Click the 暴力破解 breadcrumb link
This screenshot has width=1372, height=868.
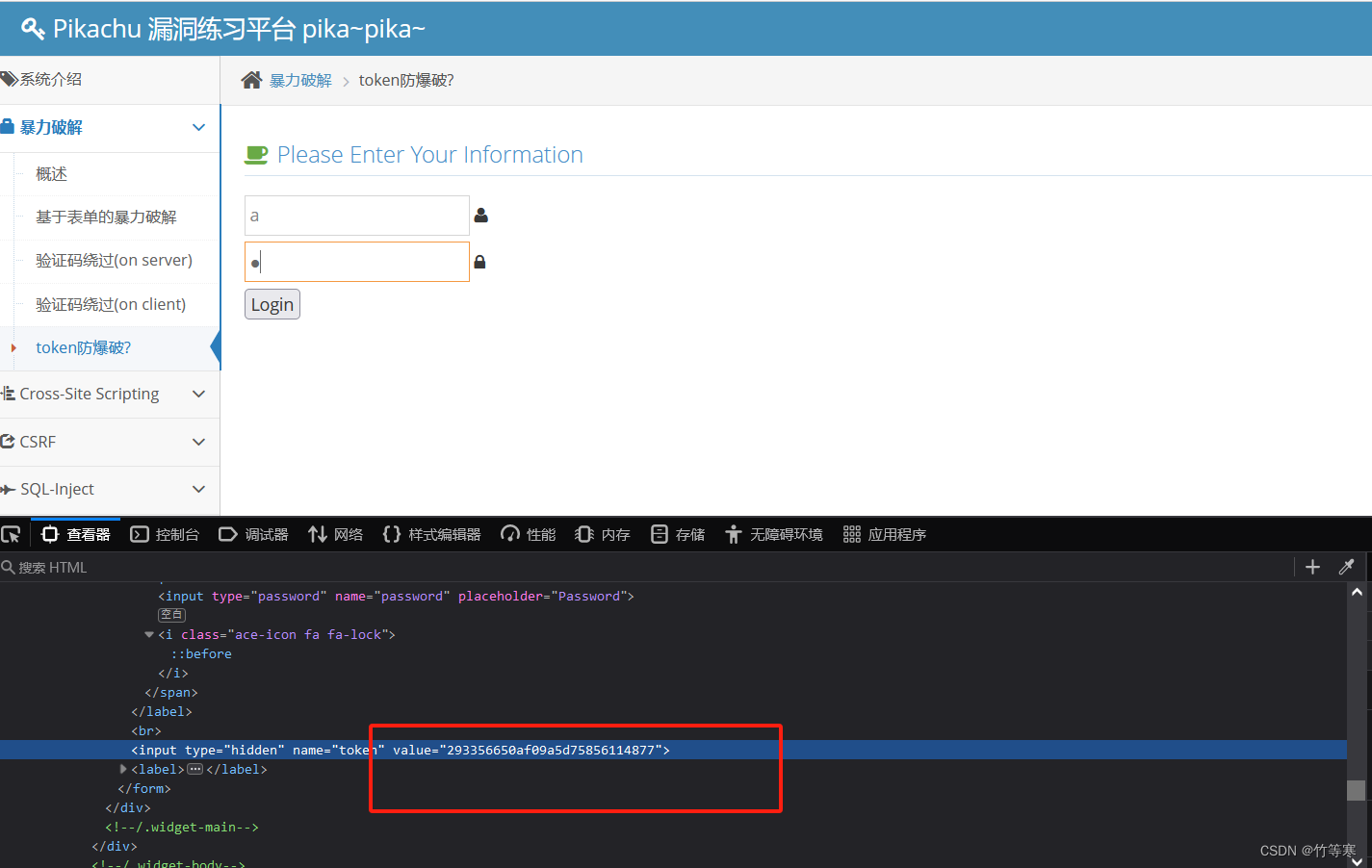pyautogui.click(x=300, y=81)
